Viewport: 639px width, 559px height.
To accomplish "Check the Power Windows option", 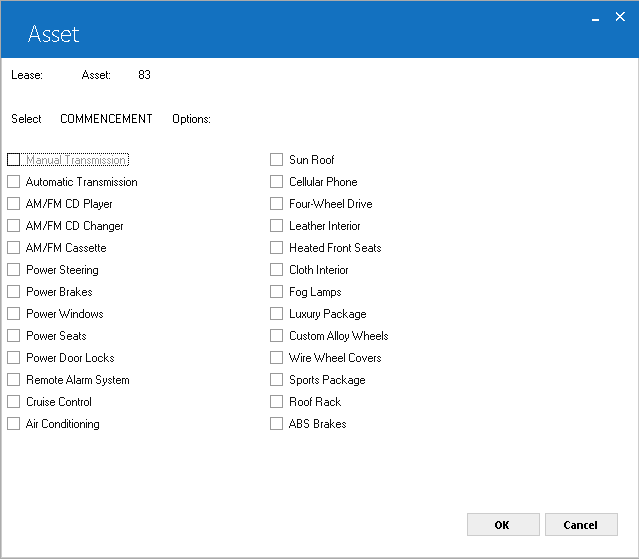I will (13, 314).
